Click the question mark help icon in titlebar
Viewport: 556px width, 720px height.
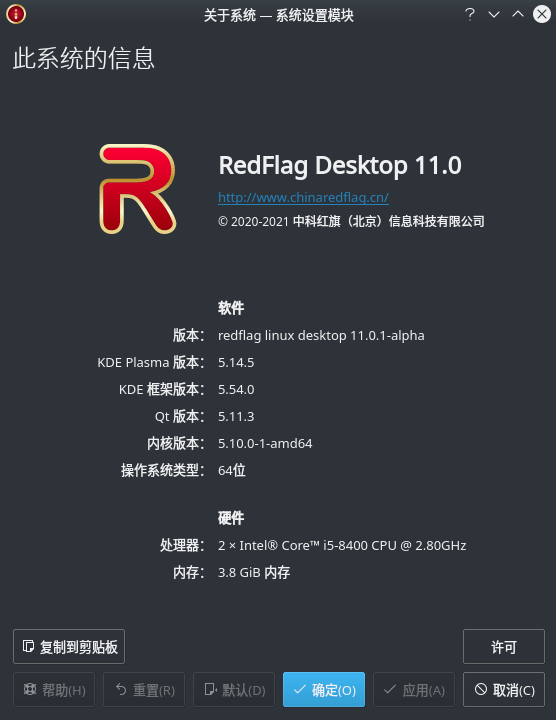(x=470, y=15)
